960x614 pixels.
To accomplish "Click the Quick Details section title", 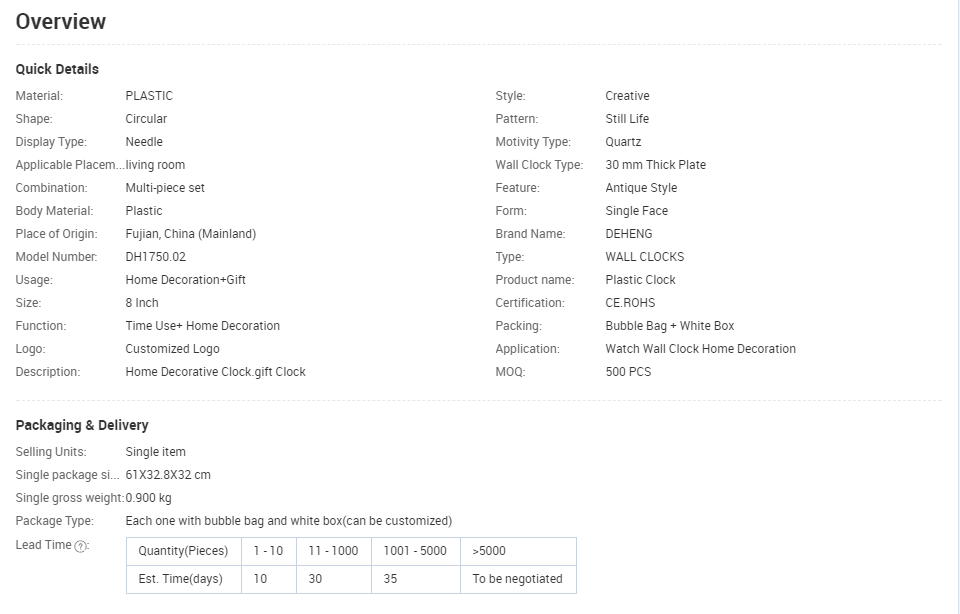I will (x=57, y=69).
